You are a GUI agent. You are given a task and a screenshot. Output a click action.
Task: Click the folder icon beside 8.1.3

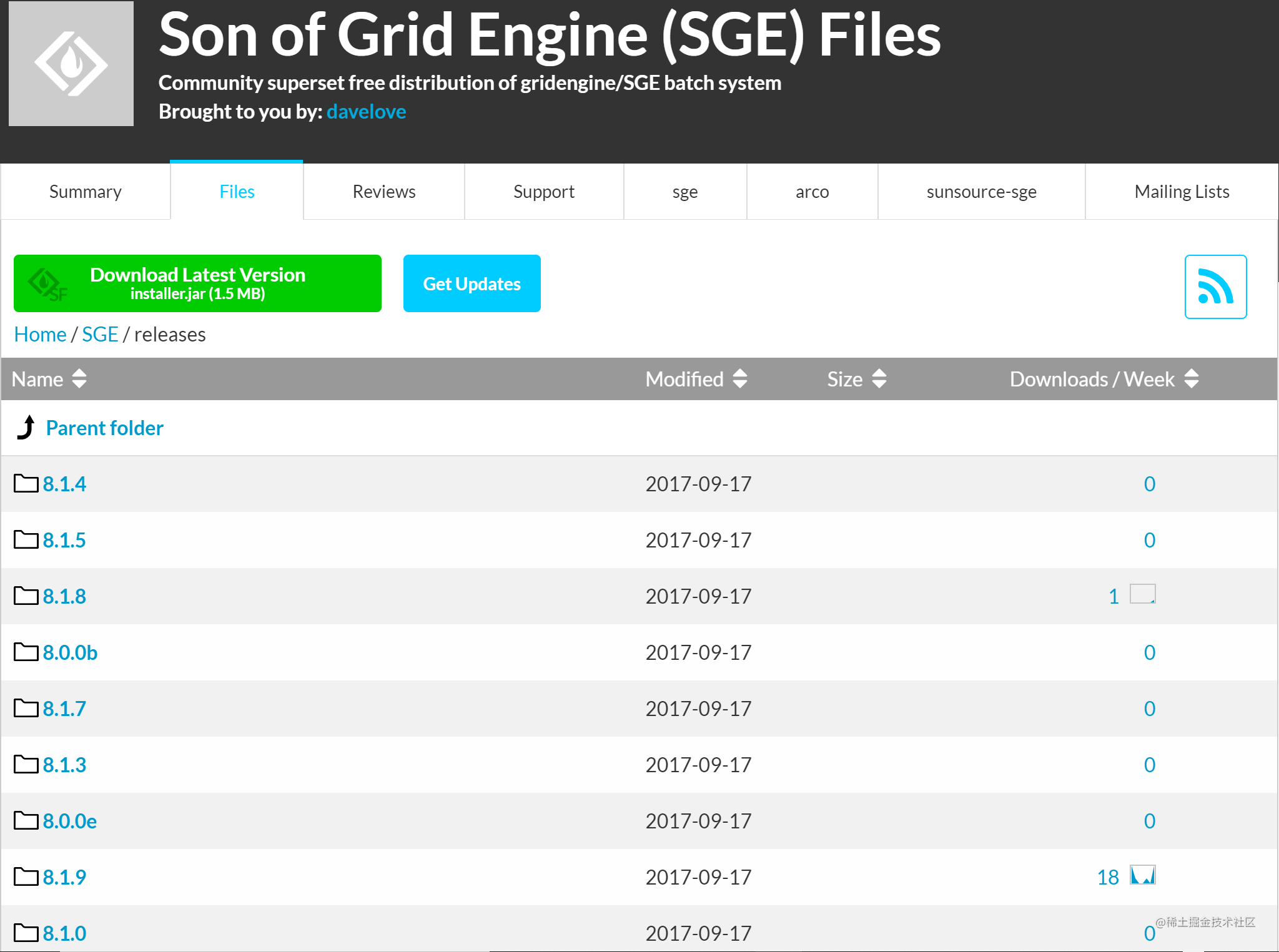coord(24,764)
